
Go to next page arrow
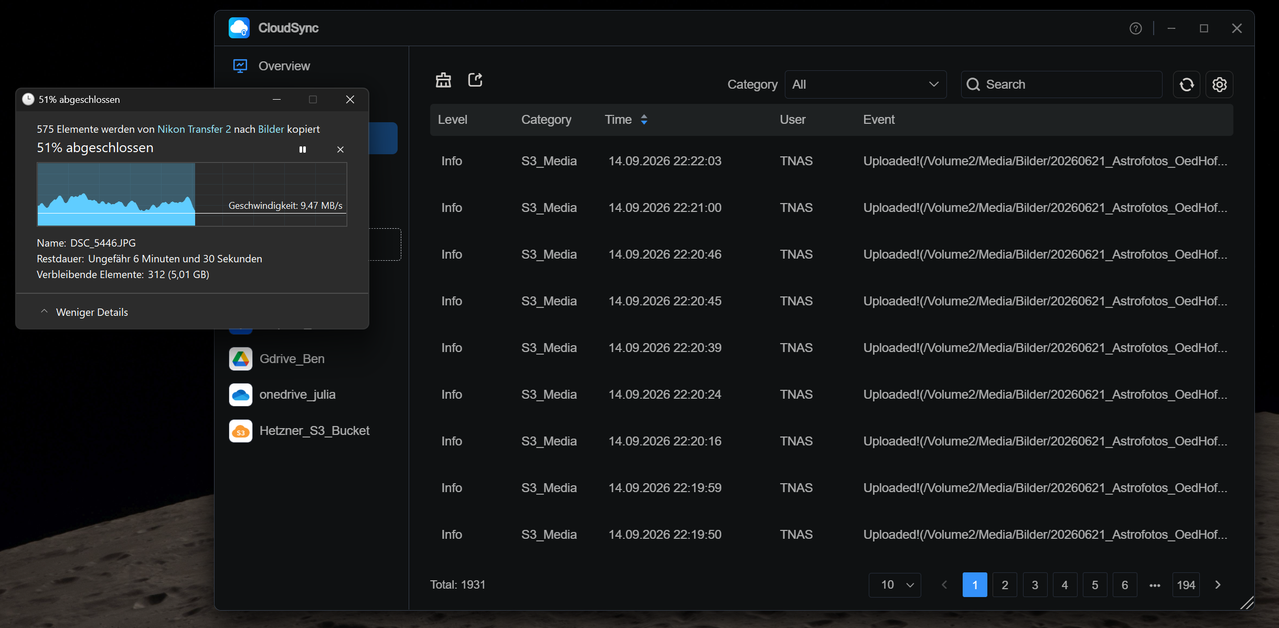1217,585
